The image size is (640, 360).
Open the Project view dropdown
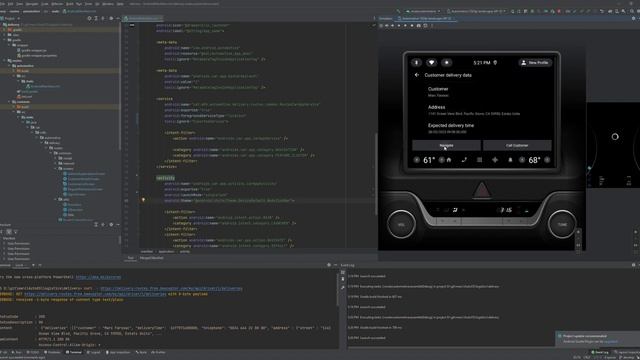coord(10,18)
